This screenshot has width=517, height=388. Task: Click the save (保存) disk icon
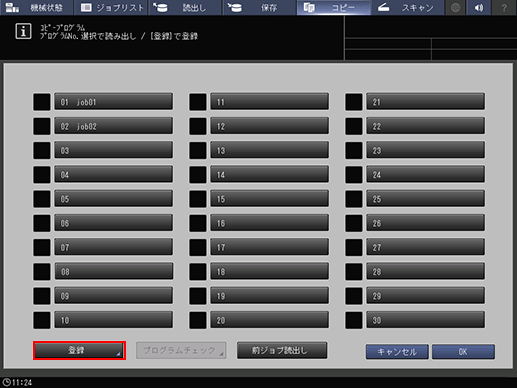coord(235,7)
